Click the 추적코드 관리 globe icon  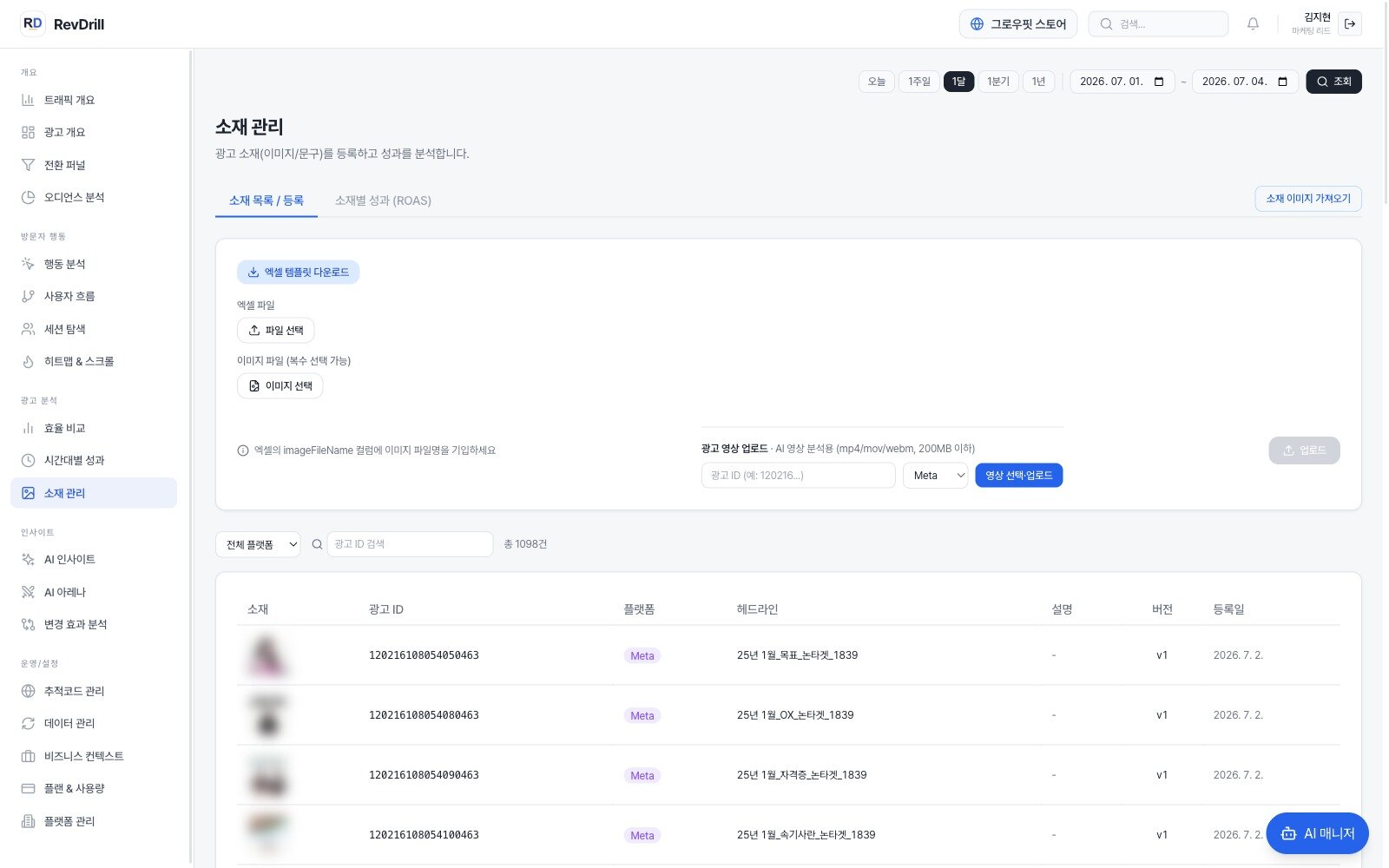click(28, 691)
